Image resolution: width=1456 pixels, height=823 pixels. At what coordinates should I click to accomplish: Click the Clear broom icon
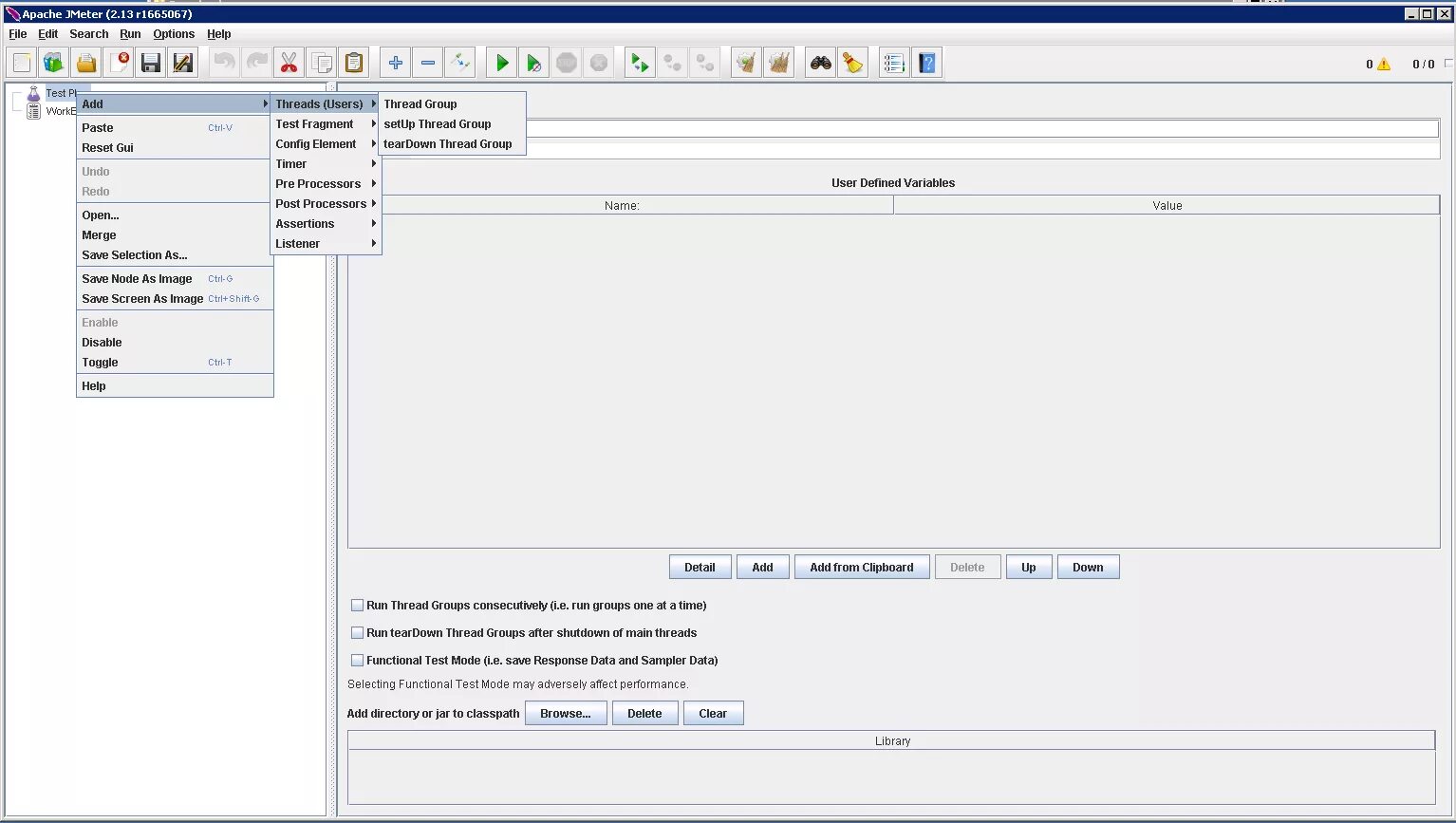pos(746,64)
